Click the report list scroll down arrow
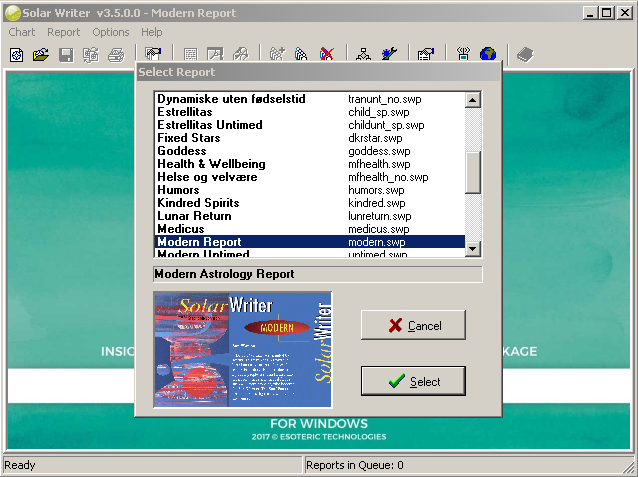Viewport: 638px width, 477px height. pyautogui.click(x=472, y=249)
